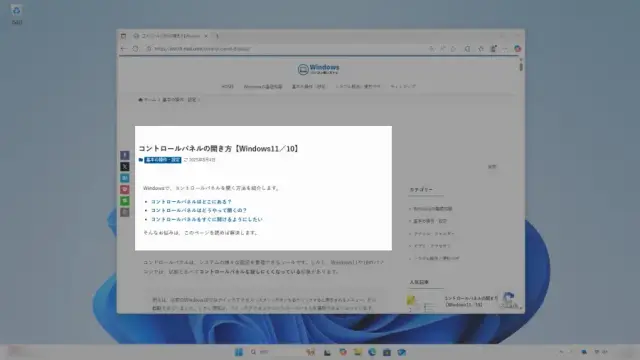Click the Hatena bookmark share icon
The width and height of the screenshot is (640, 360).
(124, 178)
